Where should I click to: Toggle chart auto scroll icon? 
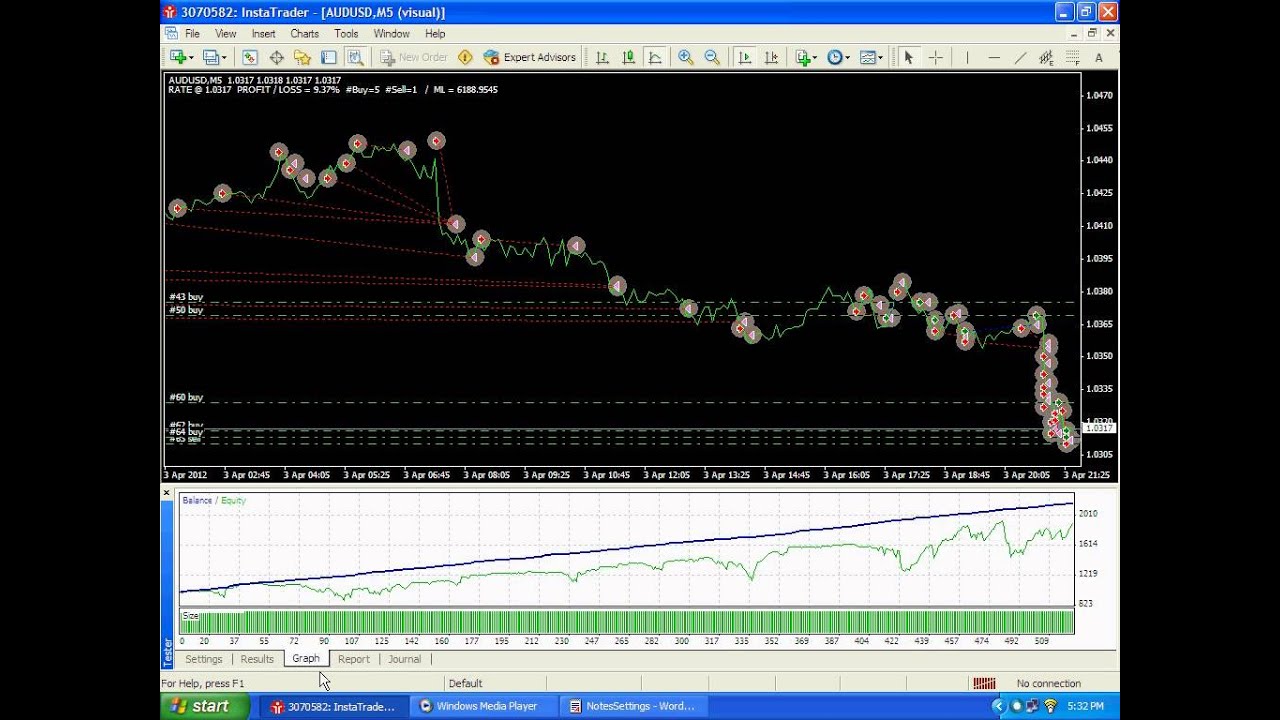pos(745,58)
